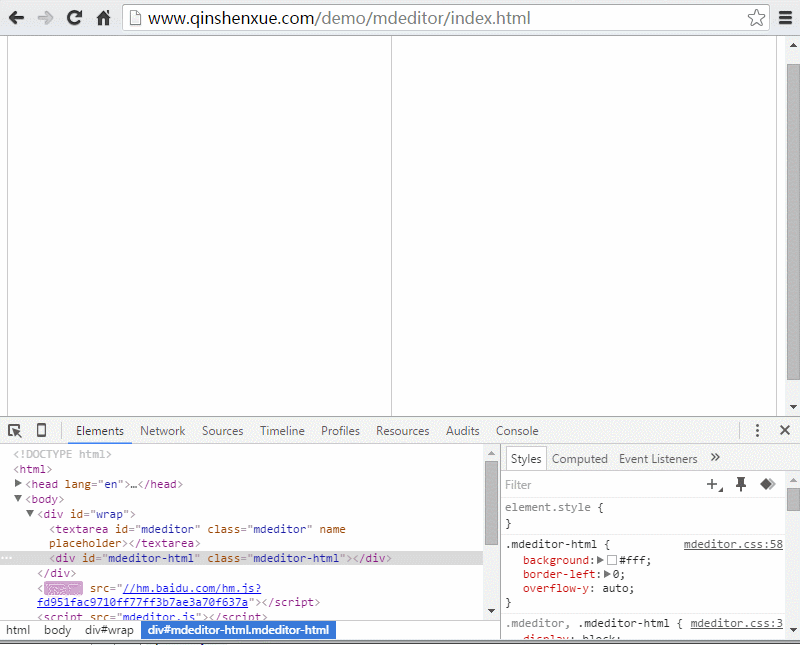Activate the inspect element picker icon
800x645 pixels.
15,431
